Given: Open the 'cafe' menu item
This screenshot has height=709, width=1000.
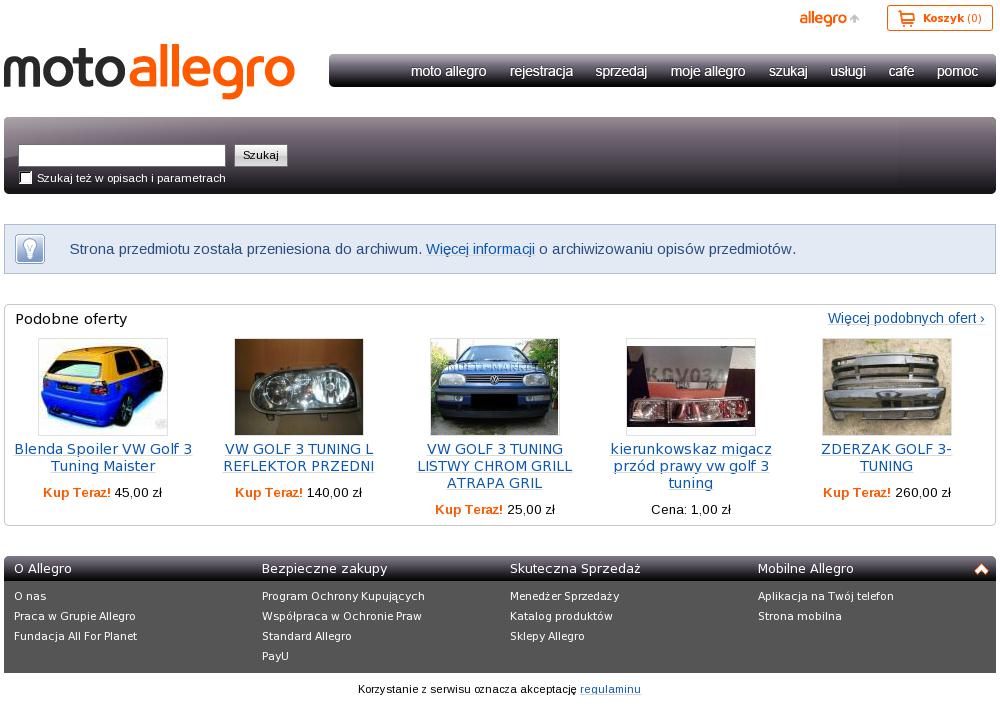Looking at the screenshot, I should click(901, 71).
